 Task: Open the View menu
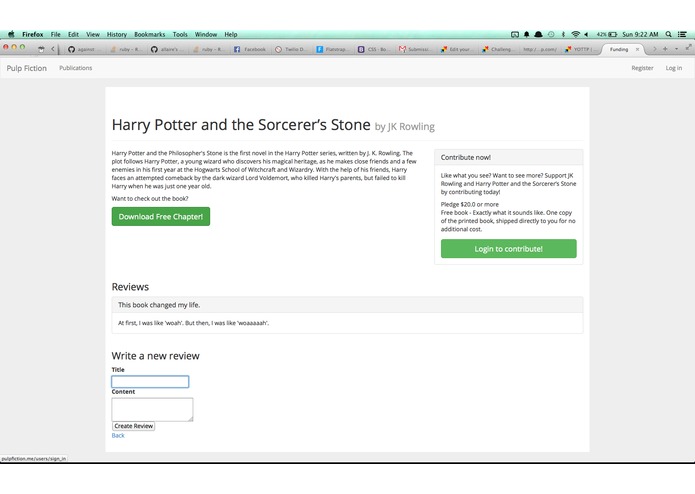[x=93, y=34]
